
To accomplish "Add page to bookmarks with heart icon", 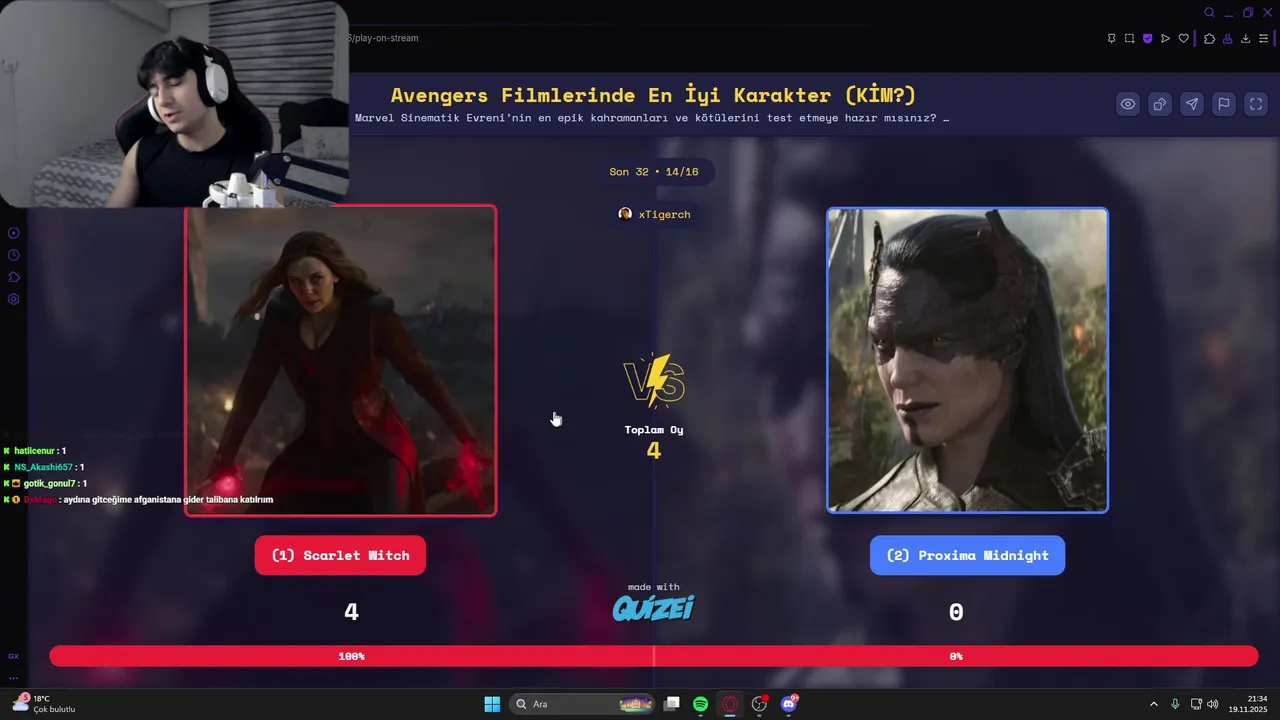I will click(x=1184, y=39).
